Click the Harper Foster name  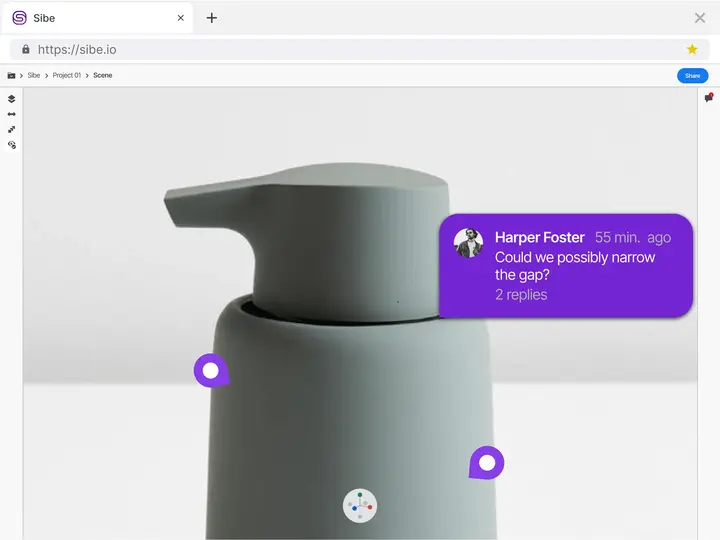click(x=540, y=237)
